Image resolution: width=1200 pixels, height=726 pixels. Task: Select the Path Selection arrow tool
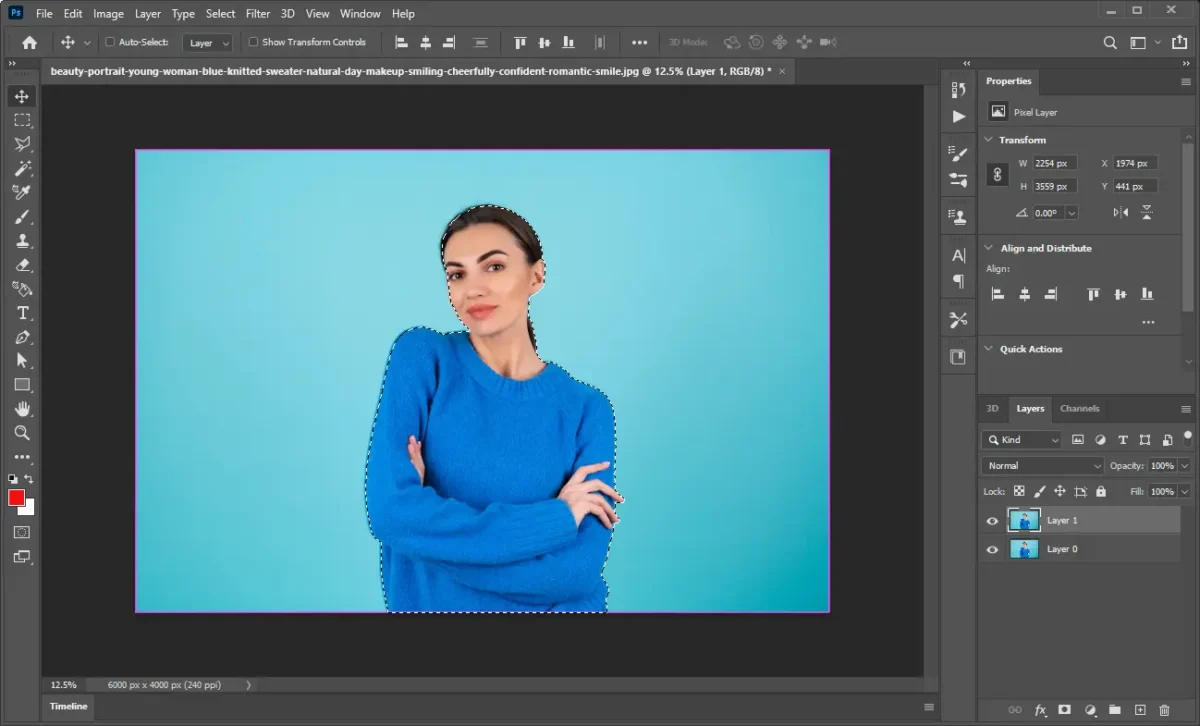click(x=22, y=361)
